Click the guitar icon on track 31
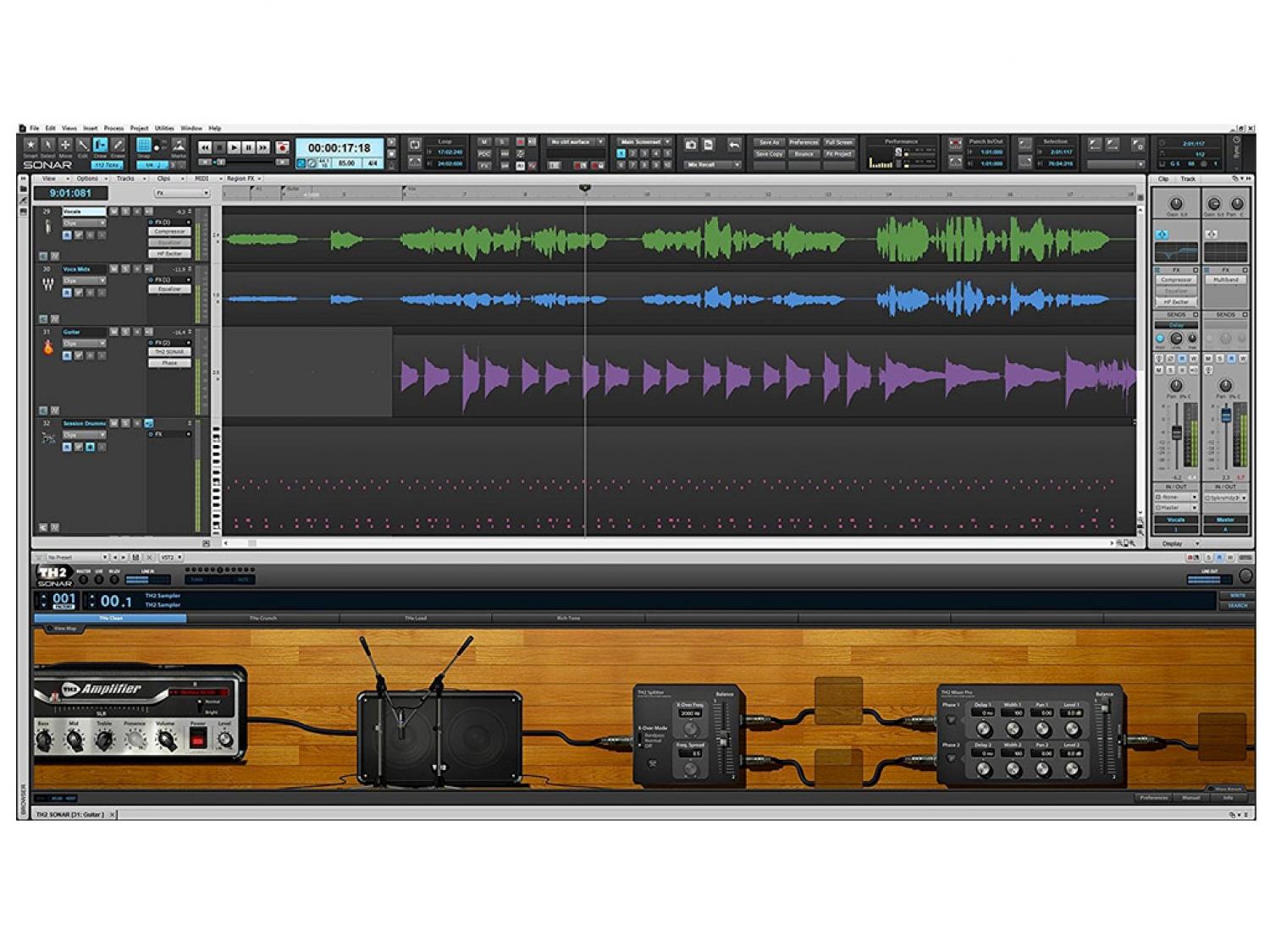 [x=48, y=347]
